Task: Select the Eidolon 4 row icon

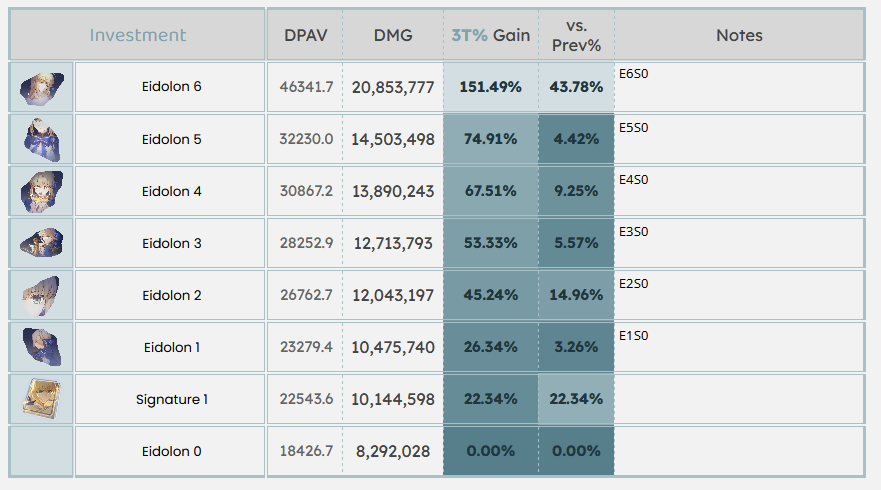Action: (x=42, y=191)
